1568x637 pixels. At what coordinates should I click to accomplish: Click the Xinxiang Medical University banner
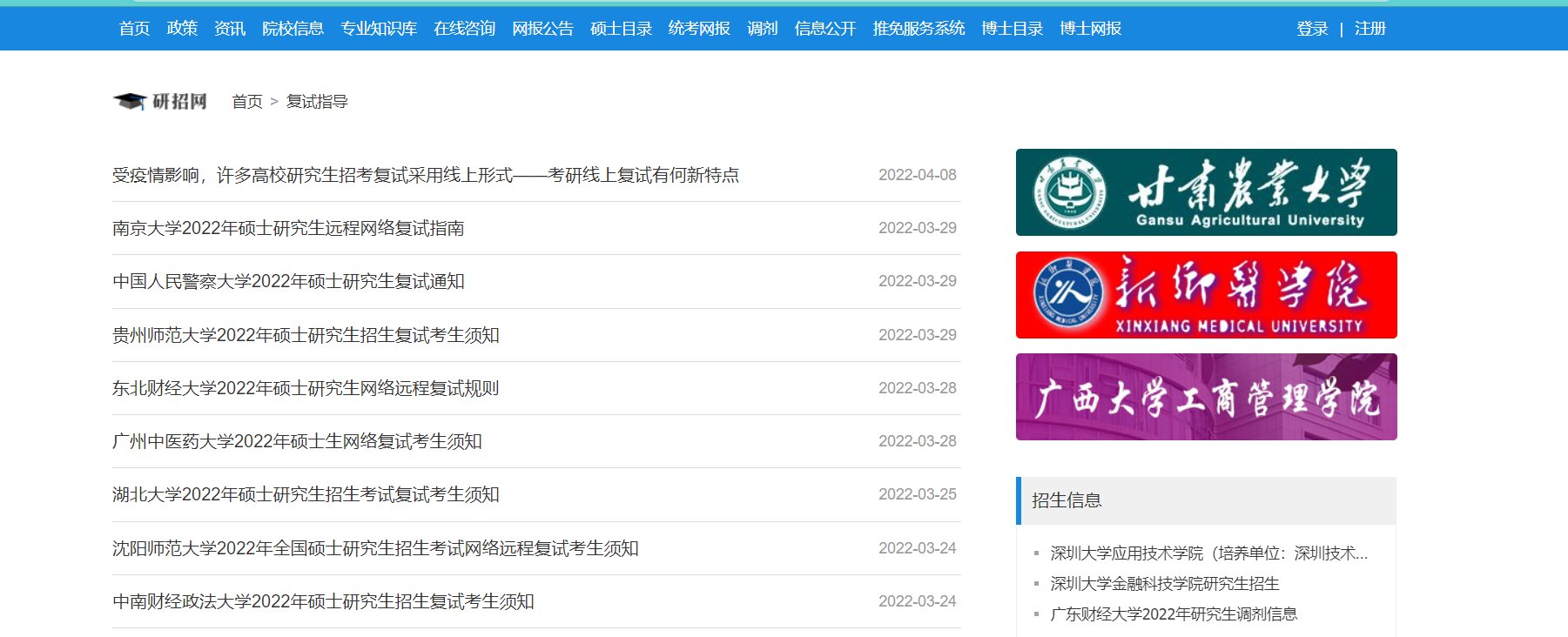pyautogui.click(x=1206, y=295)
